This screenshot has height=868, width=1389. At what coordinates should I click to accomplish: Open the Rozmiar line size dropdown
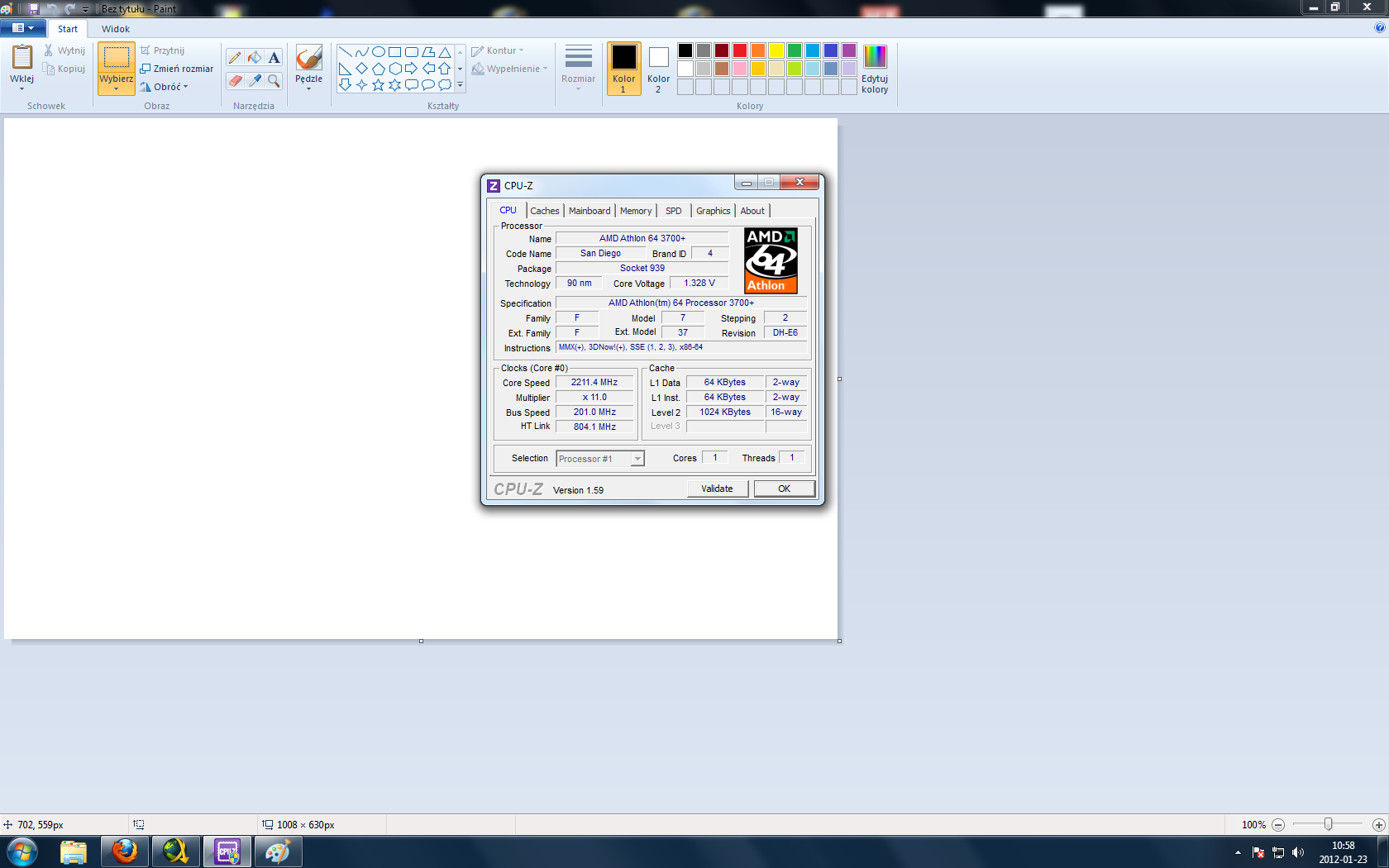tap(578, 68)
